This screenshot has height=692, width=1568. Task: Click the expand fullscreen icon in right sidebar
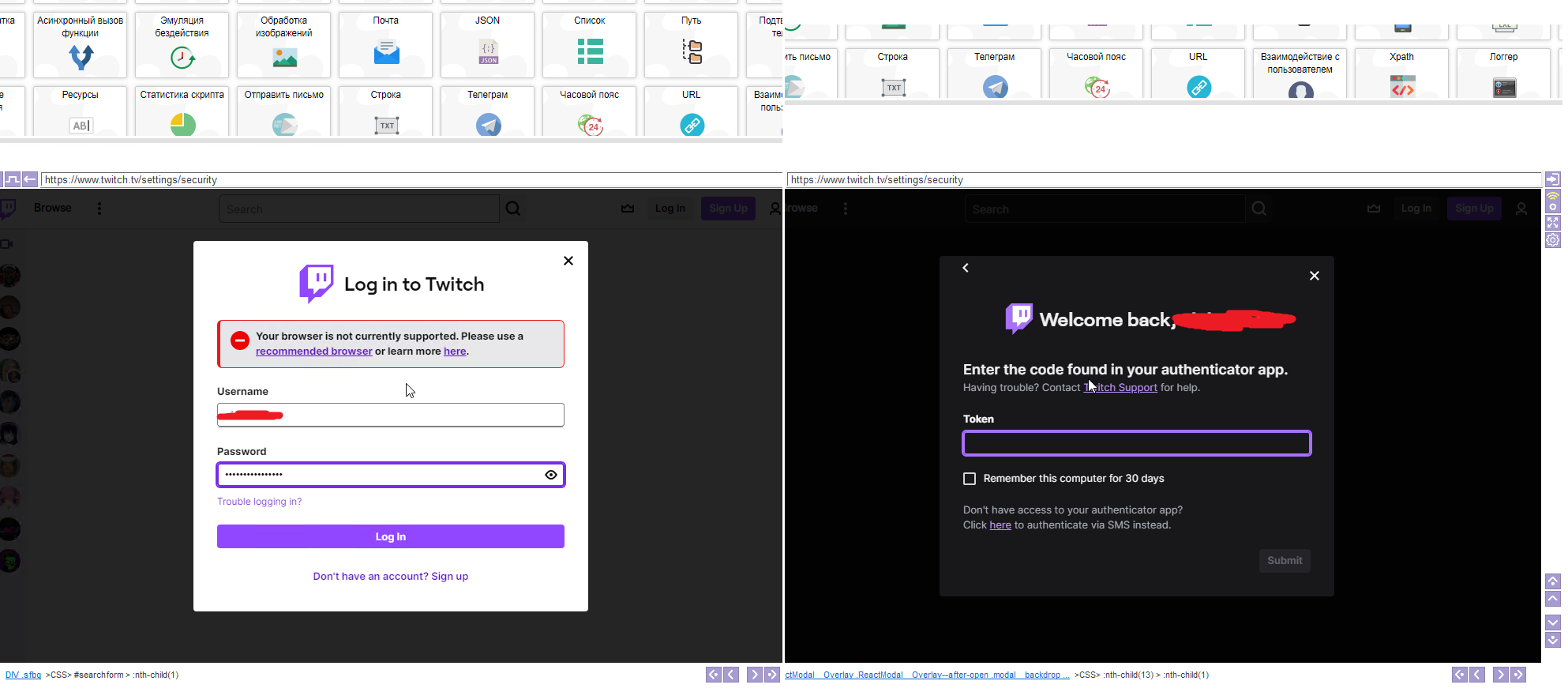[x=1552, y=223]
